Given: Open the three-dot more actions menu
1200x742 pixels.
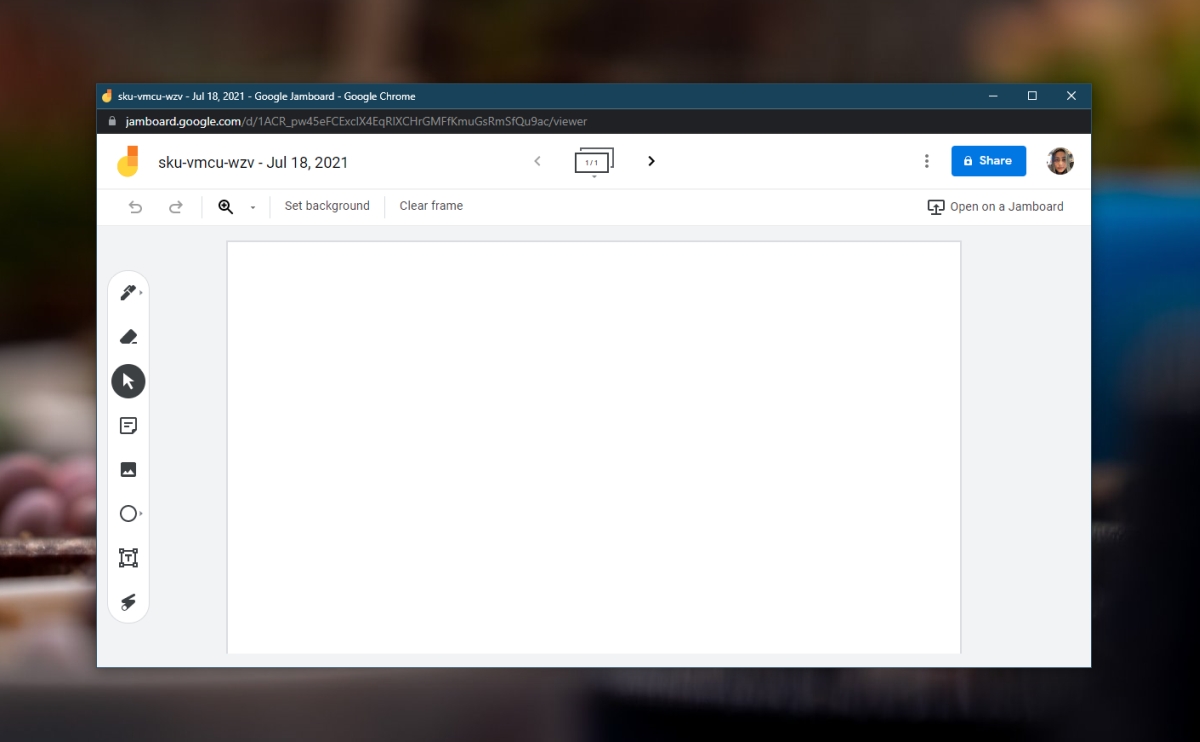Looking at the screenshot, I should tap(927, 161).
